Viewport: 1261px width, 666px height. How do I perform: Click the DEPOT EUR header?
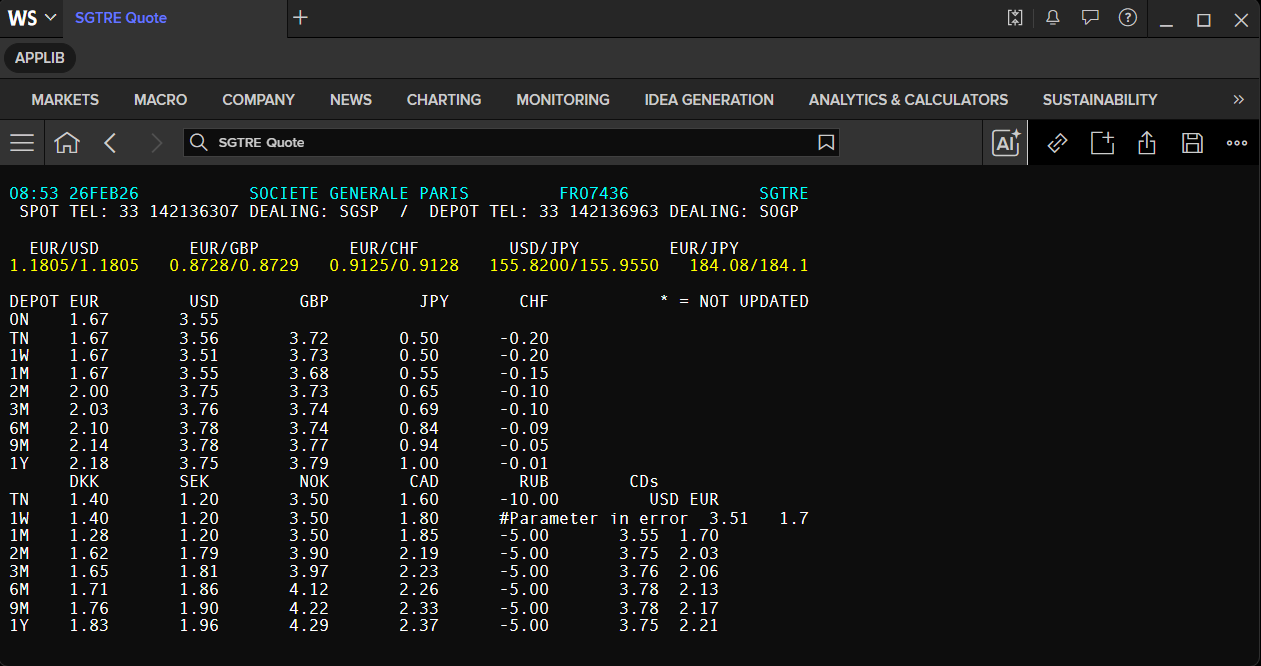click(x=54, y=301)
